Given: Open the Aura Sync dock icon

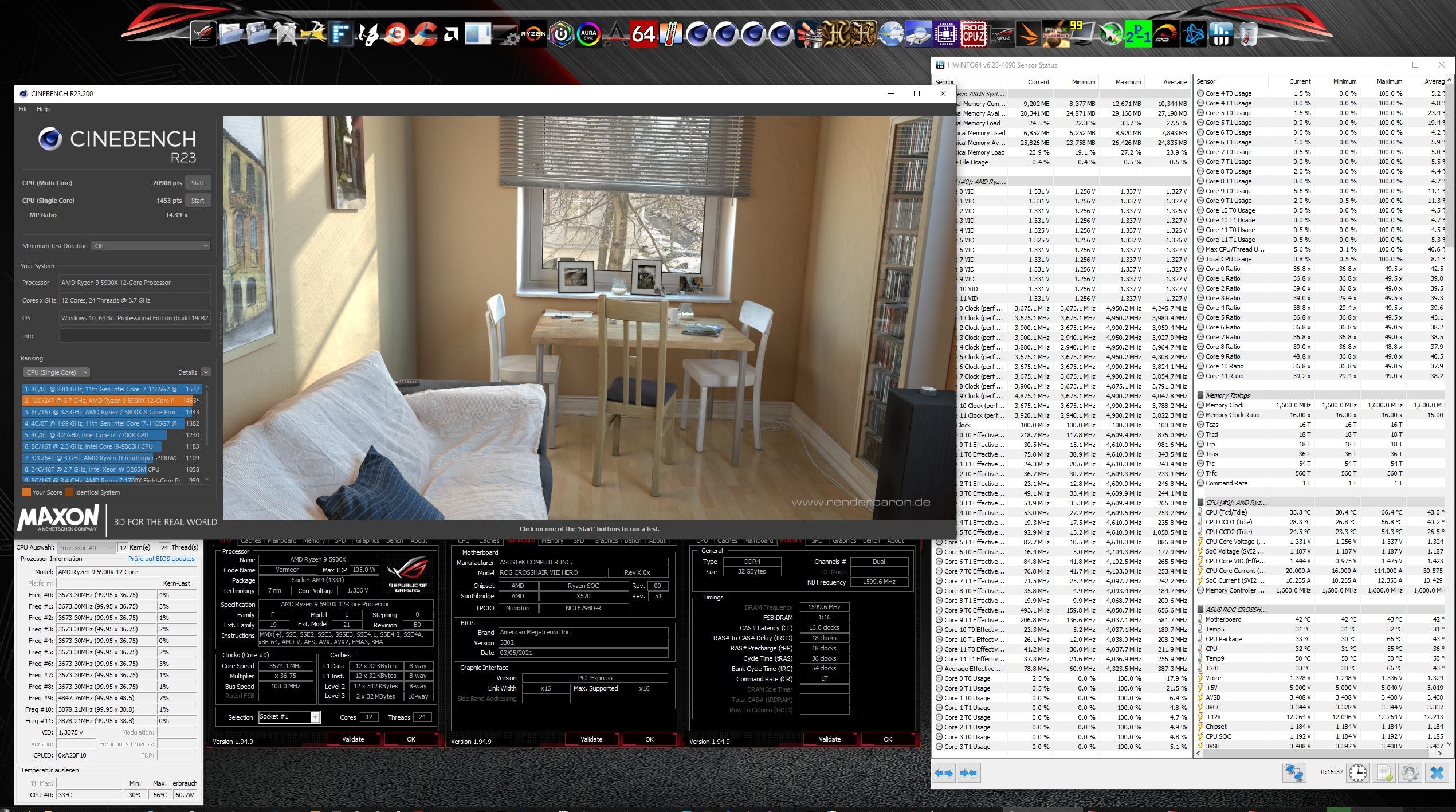Looking at the screenshot, I should point(588,34).
